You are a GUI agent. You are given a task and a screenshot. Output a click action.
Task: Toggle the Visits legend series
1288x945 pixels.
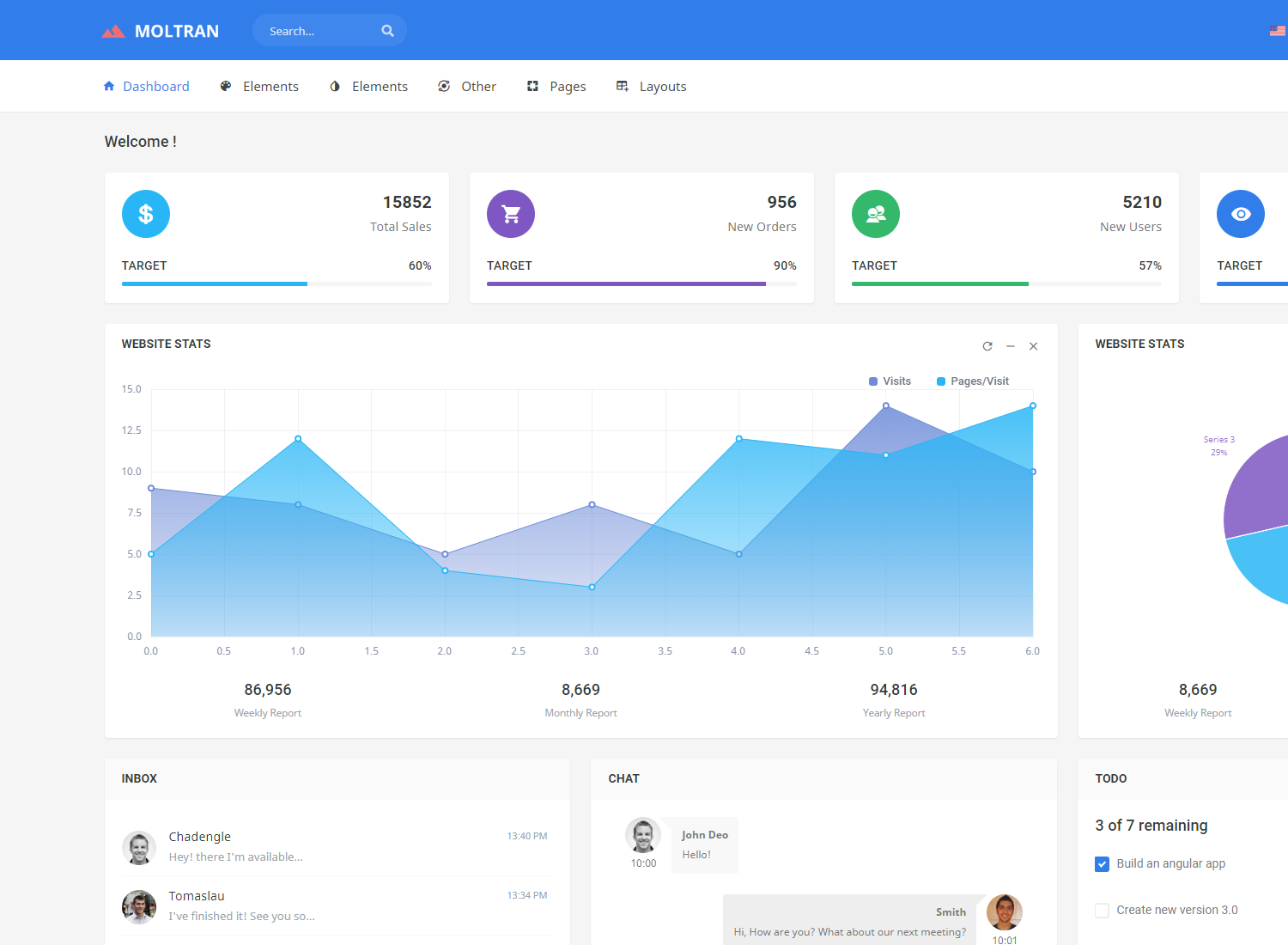(x=890, y=381)
